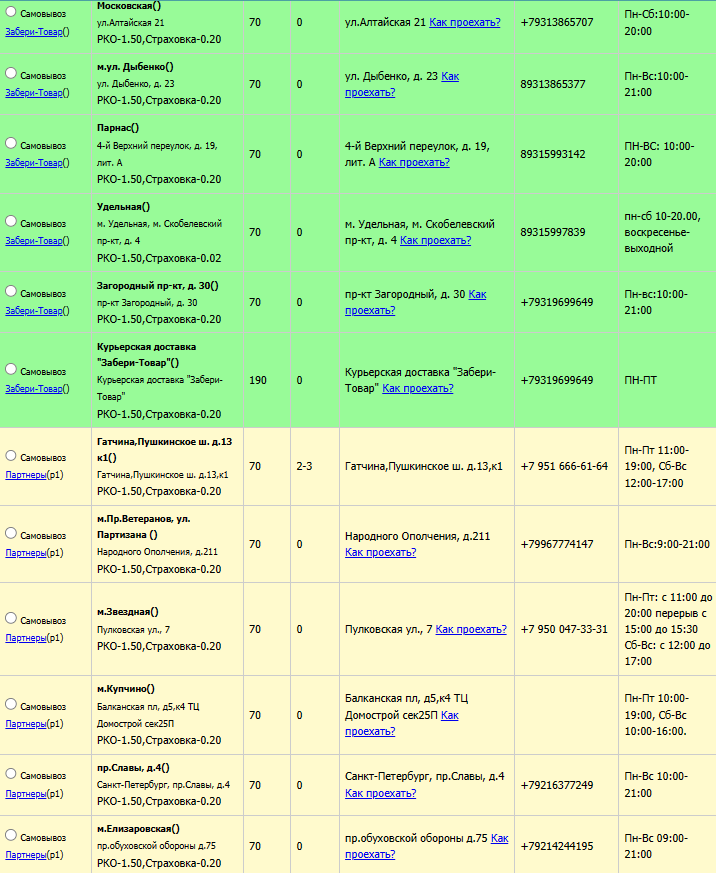The height and width of the screenshot is (873, 716).
Task: Click phone number +79216377249
Action: tap(557, 785)
